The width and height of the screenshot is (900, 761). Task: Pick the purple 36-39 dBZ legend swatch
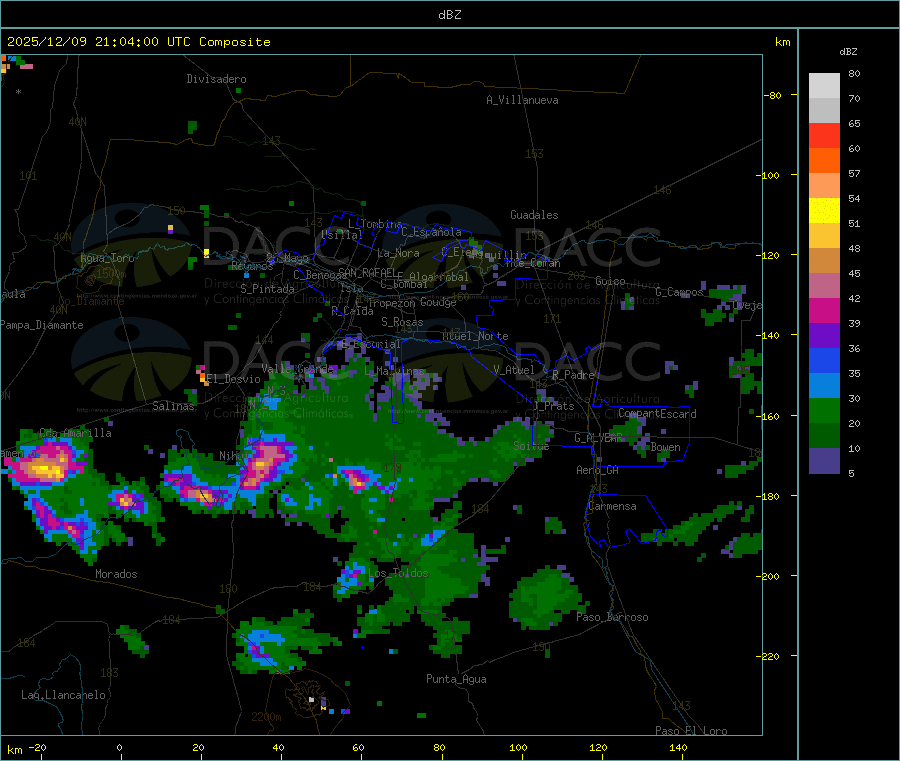click(824, 335)
